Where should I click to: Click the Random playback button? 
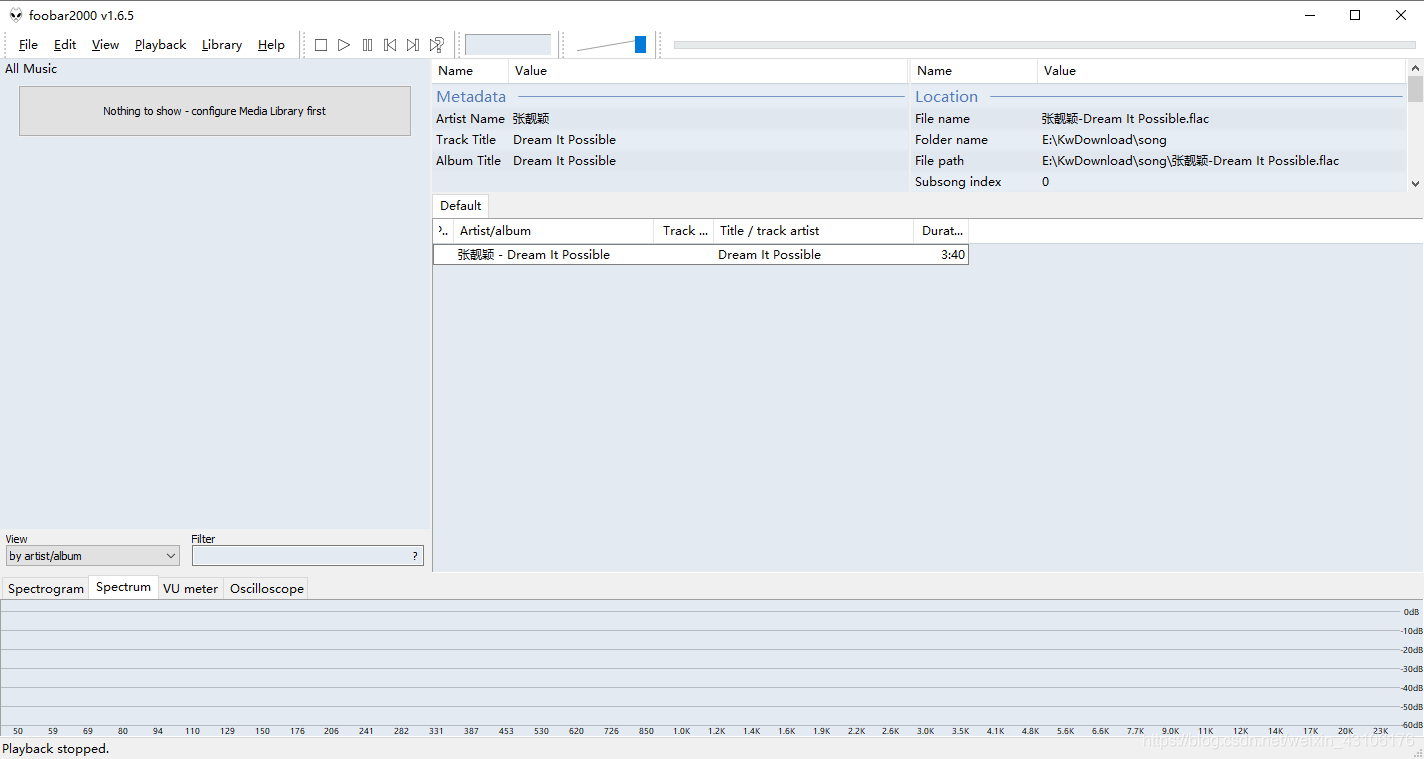click(437, 45)
